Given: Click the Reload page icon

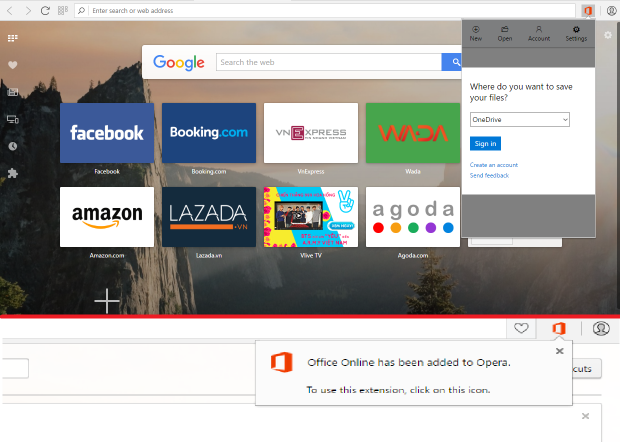Looking at the screenshot, I should pyautogui.click(x=44, y=10).
